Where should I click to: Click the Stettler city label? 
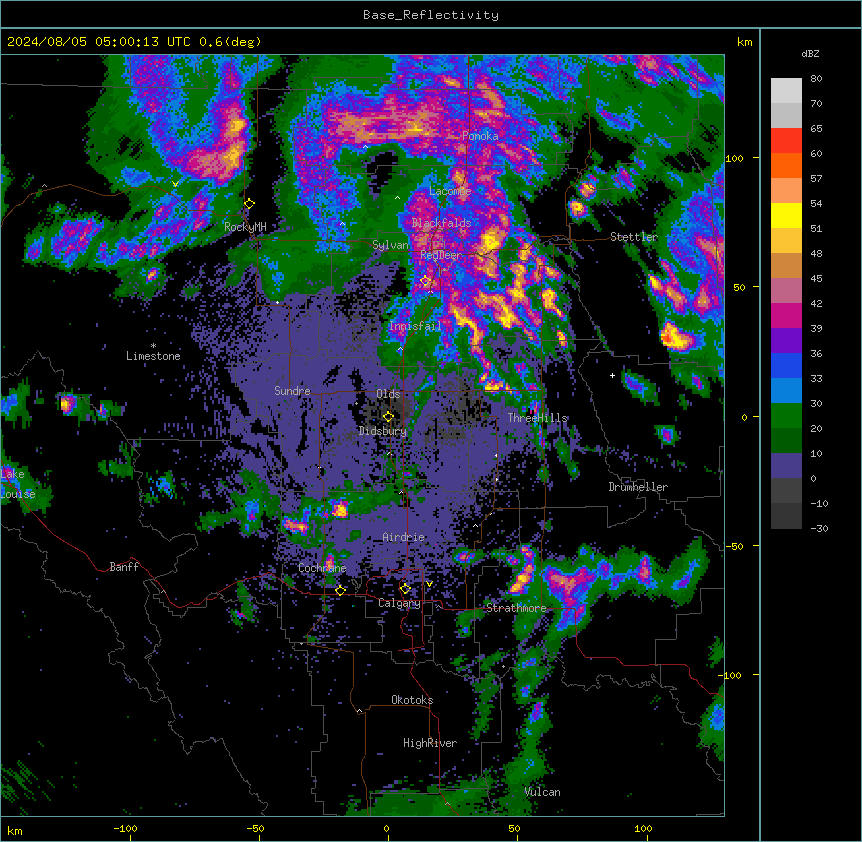(634, 237)
